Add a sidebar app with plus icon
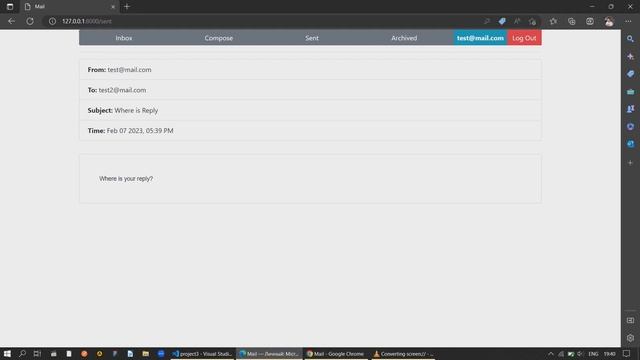 tap(631, 162)
